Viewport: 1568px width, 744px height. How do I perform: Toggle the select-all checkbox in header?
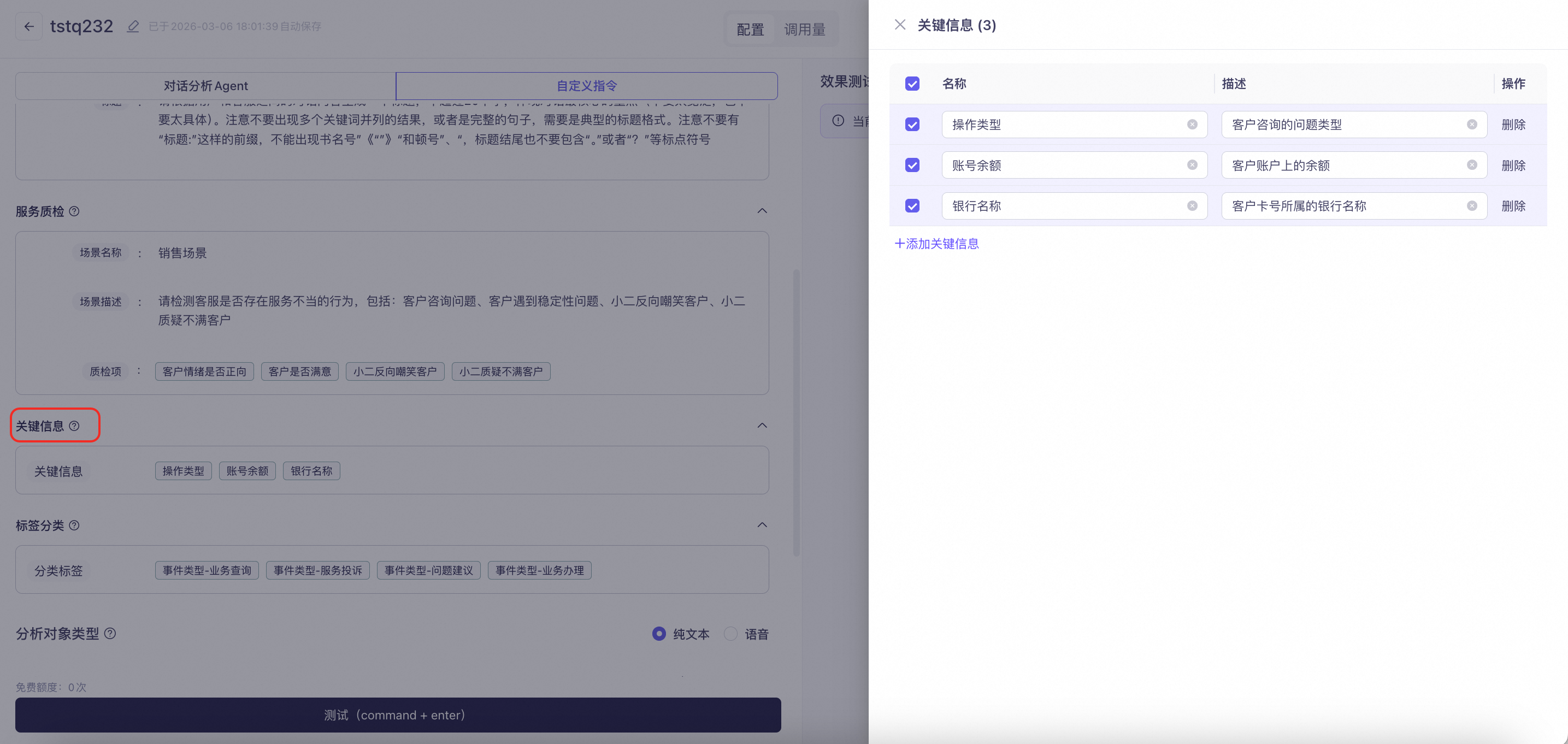tap(912, 84)
